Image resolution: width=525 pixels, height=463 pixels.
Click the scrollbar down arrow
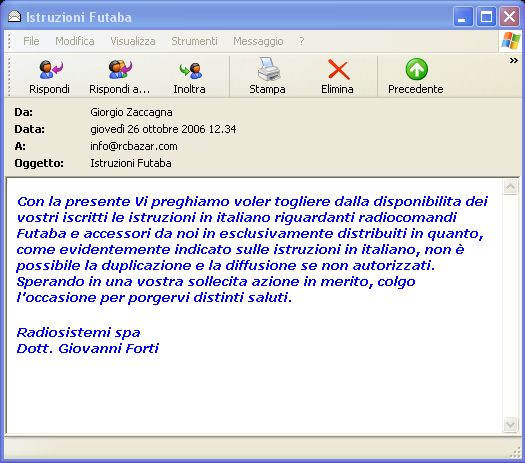tap(510, 425)
